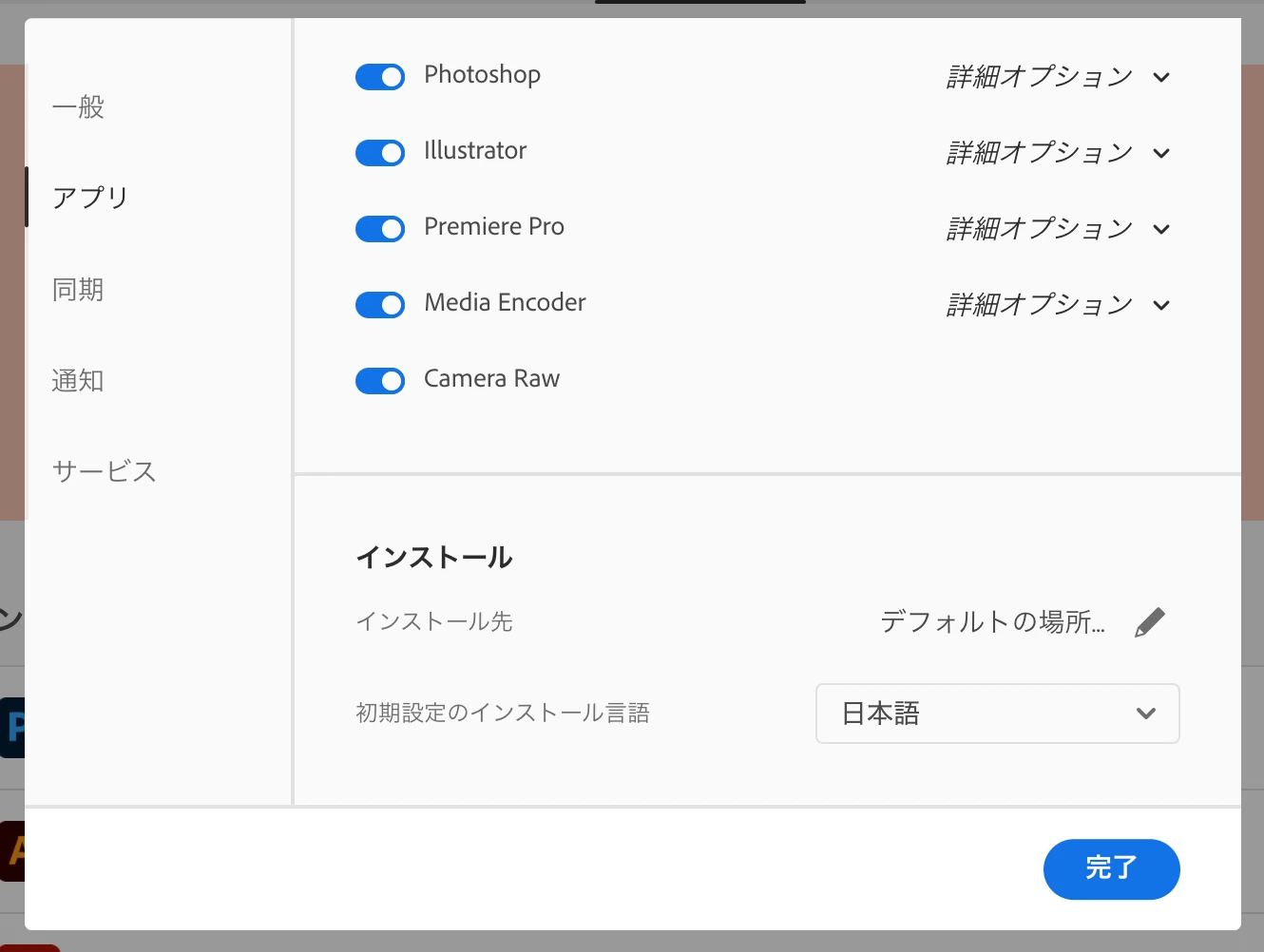
Task: Click the インストール section heading
Action: click(x=434, y=558)
